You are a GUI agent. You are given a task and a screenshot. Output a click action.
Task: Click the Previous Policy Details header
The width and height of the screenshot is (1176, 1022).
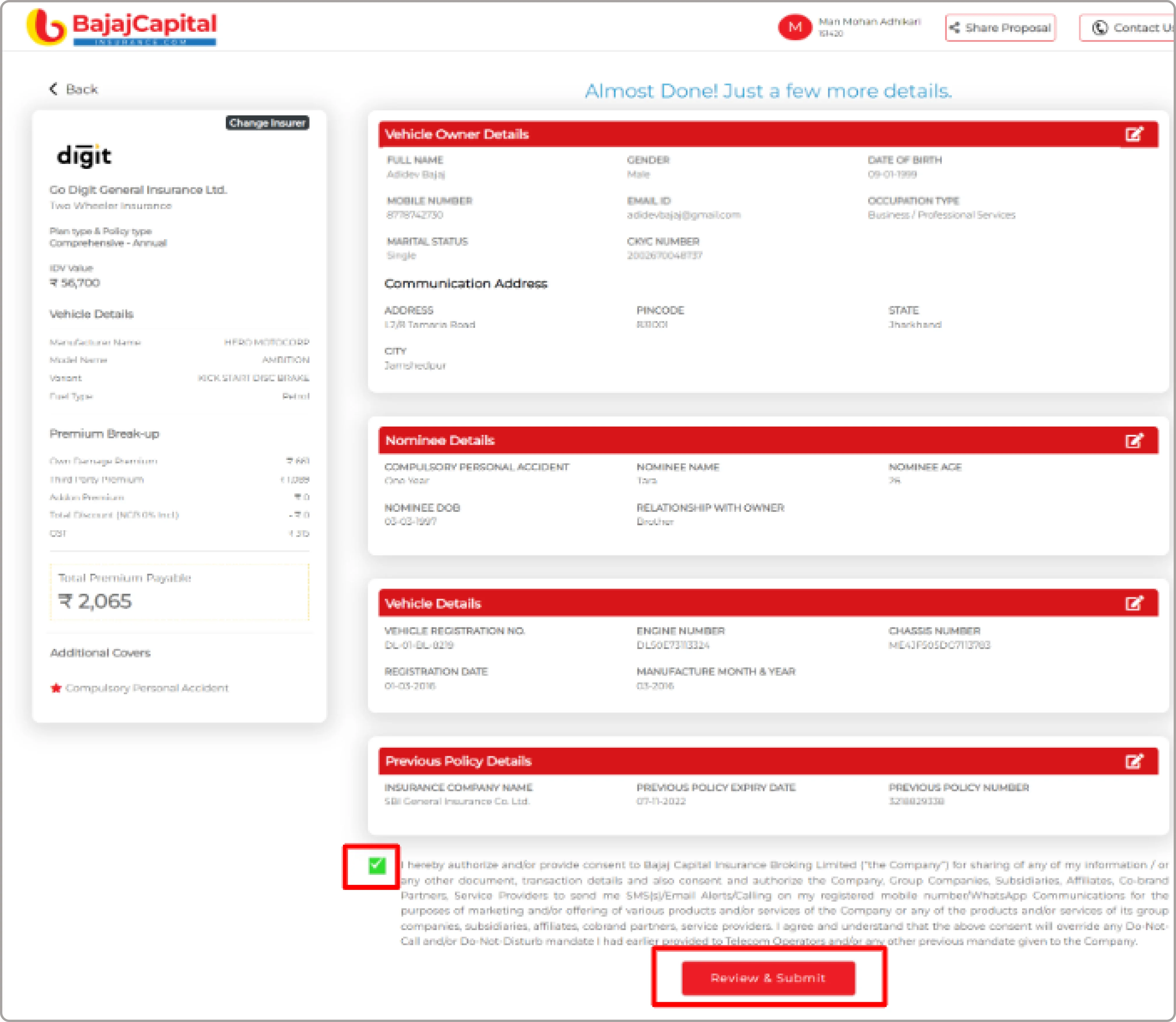(x=768, y=761)
